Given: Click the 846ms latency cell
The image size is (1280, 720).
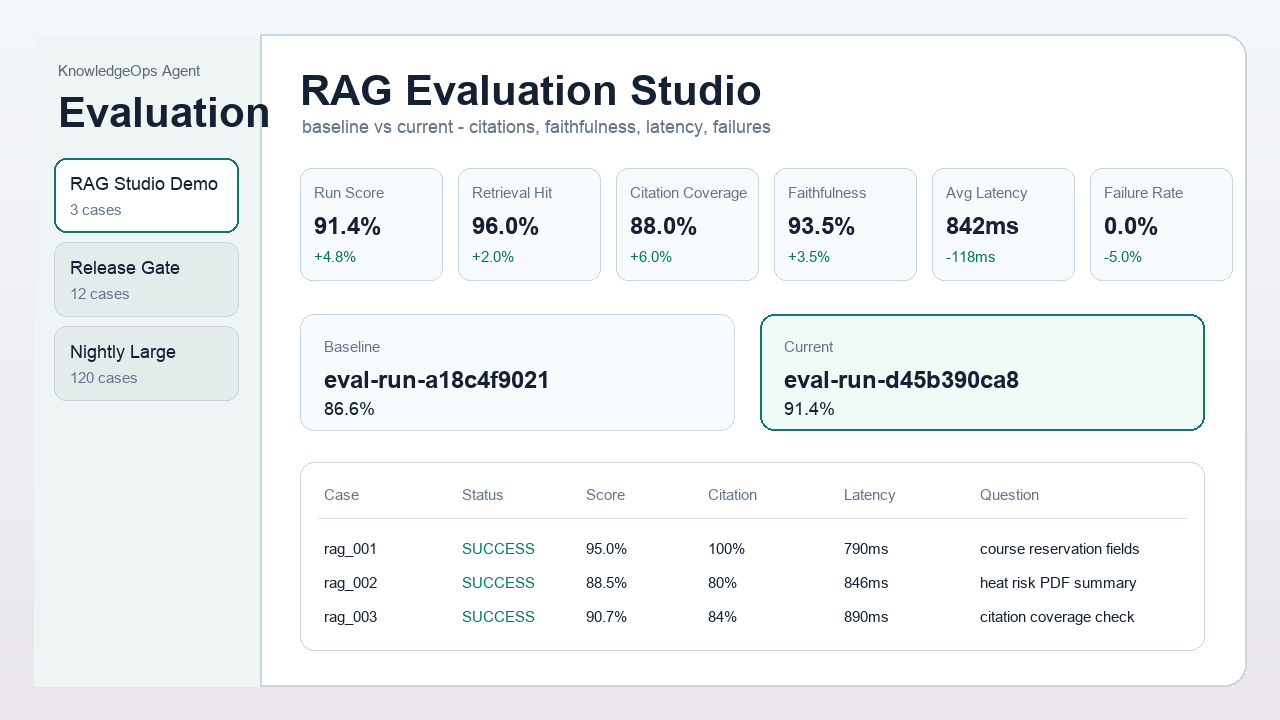Looking at the screenshot, I should point(866,583).
